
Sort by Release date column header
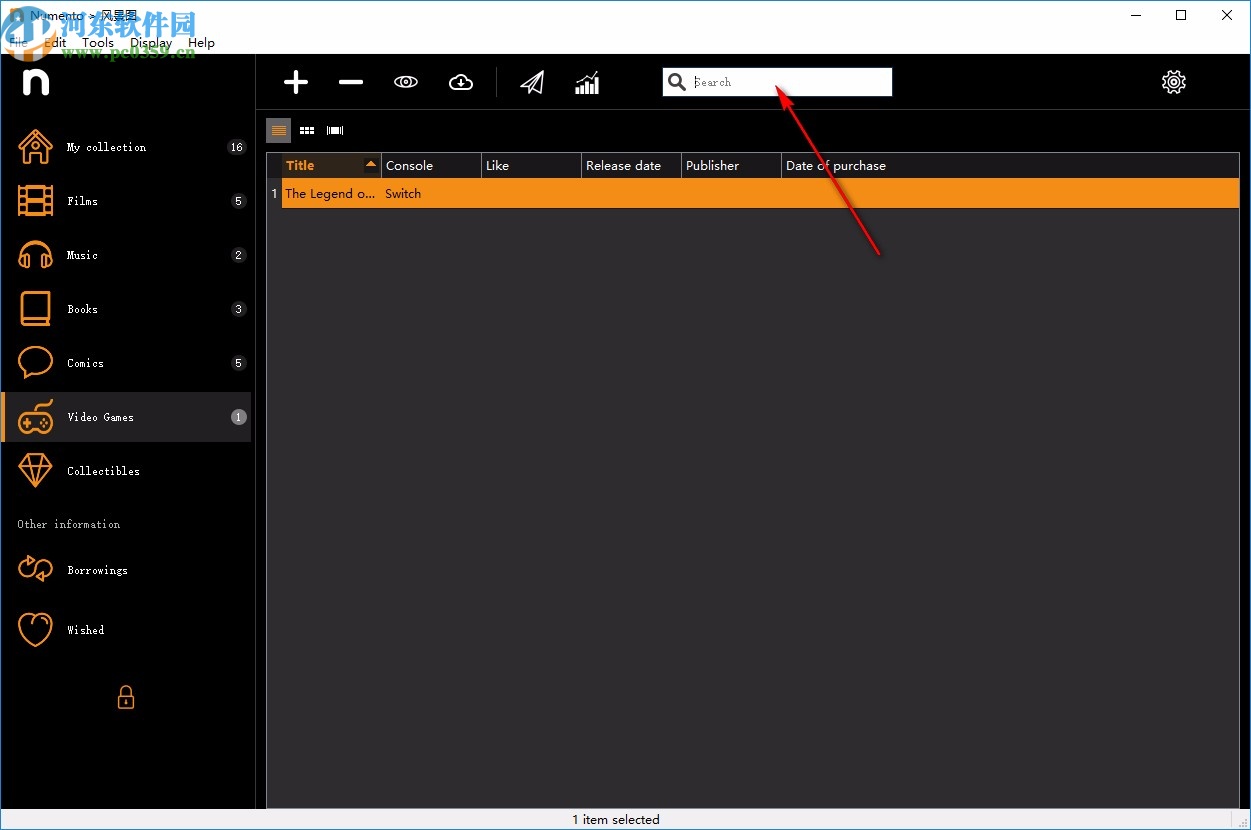point(631,166)
